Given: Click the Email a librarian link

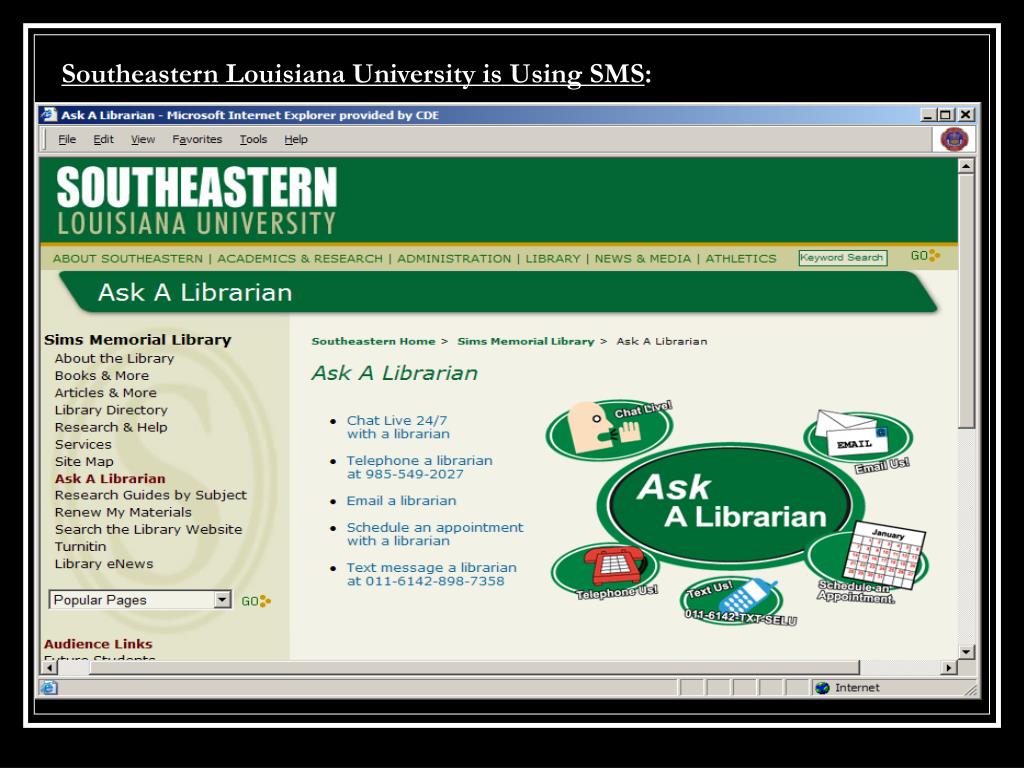Looking at the screenshot, I should (x=401, y=501).
